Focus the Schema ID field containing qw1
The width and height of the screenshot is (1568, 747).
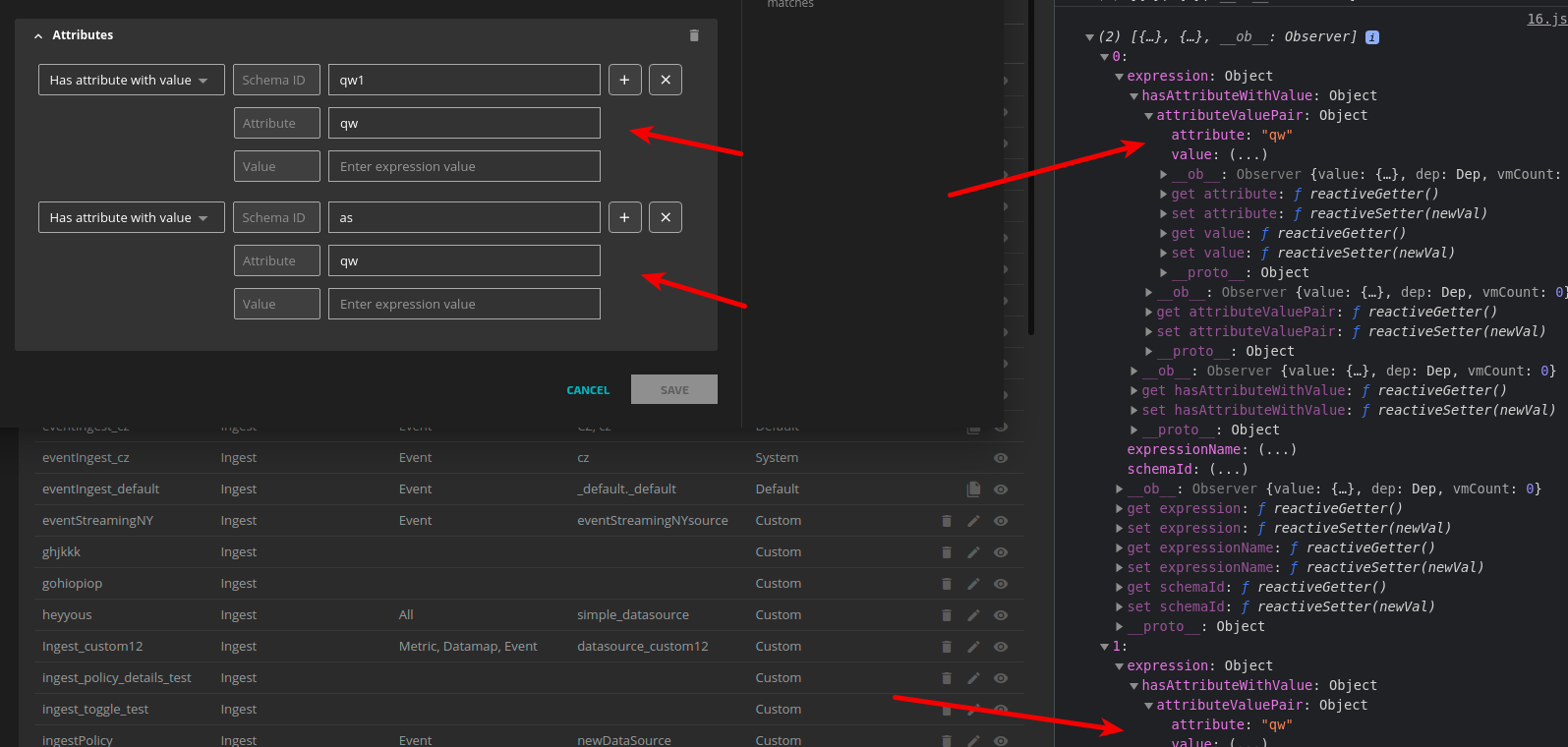[x=464, y=80]
